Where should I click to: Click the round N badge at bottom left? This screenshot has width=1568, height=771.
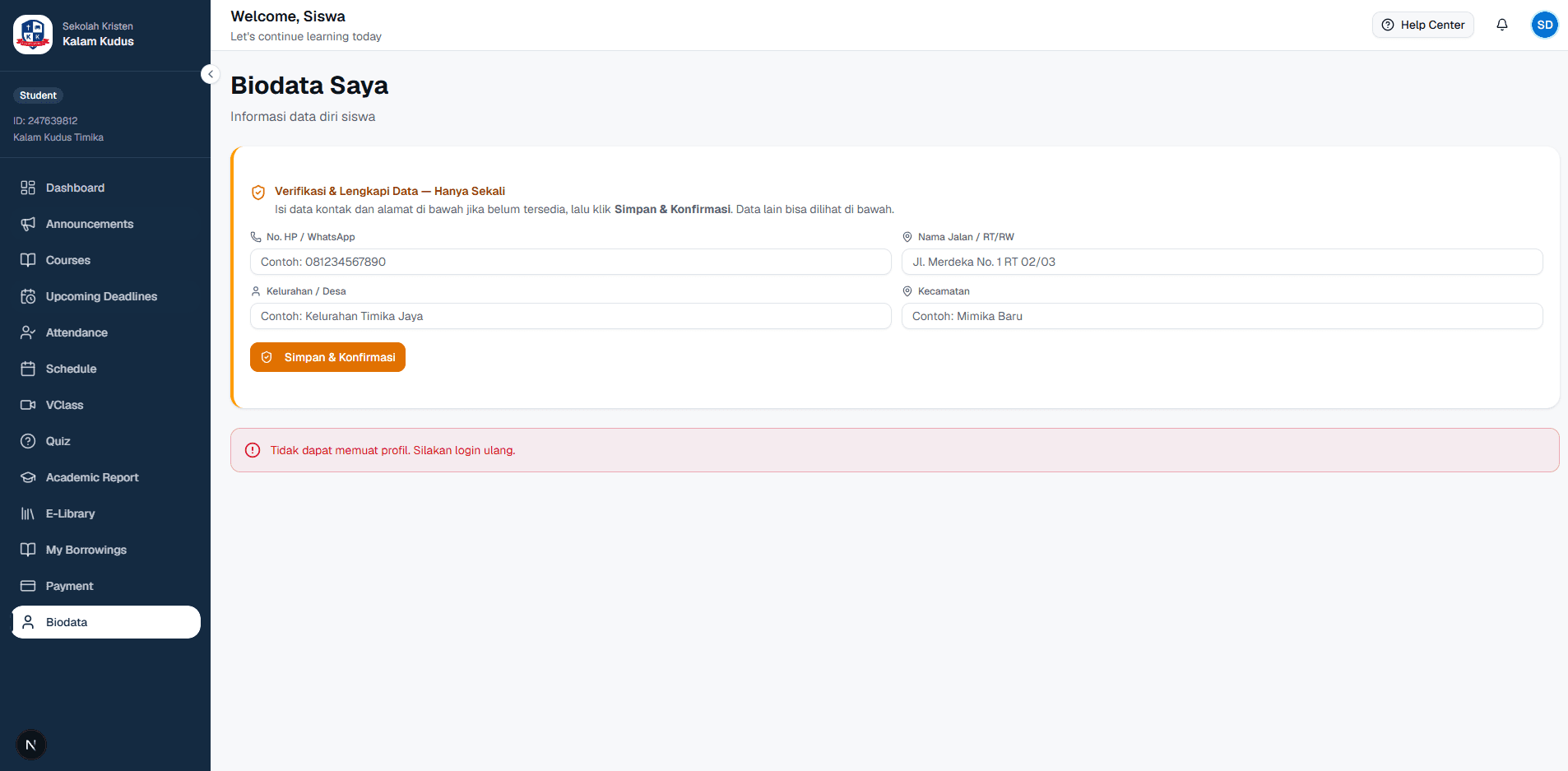(x=31, y=745)
